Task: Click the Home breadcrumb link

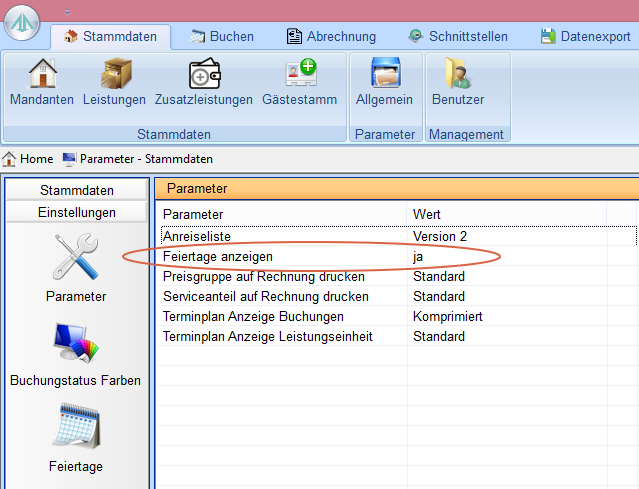Action: (28, 159)
